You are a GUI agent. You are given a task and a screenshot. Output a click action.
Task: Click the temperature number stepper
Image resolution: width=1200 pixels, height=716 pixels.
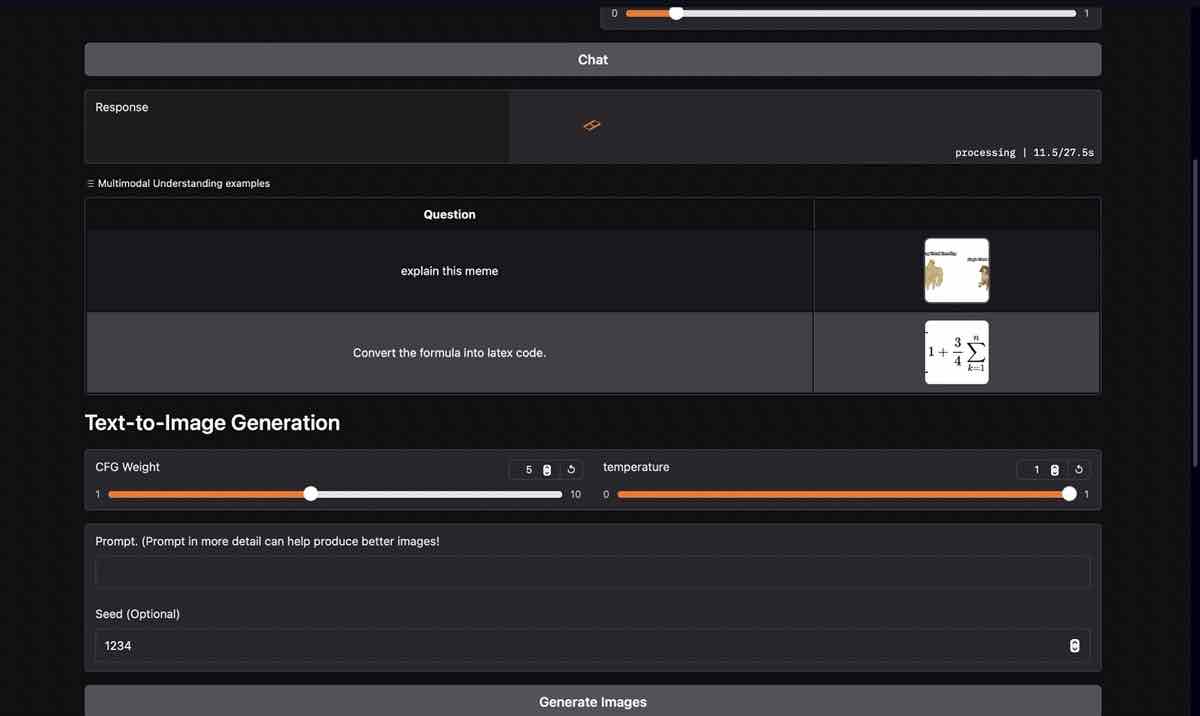pyautogui.click(x=1055, y=470)
